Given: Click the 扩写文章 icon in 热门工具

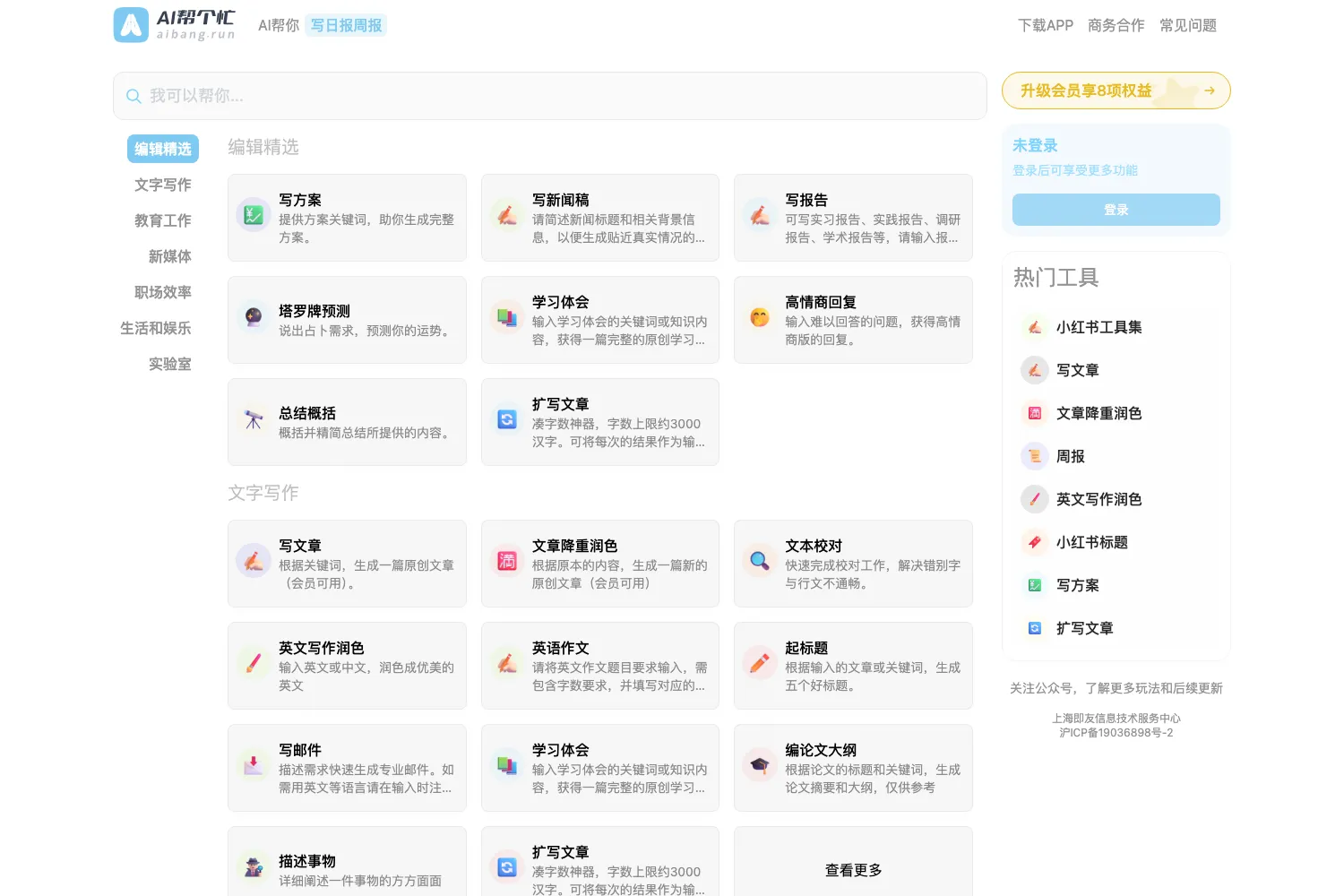Looking at the screenshot, I should click(1035, 628).
